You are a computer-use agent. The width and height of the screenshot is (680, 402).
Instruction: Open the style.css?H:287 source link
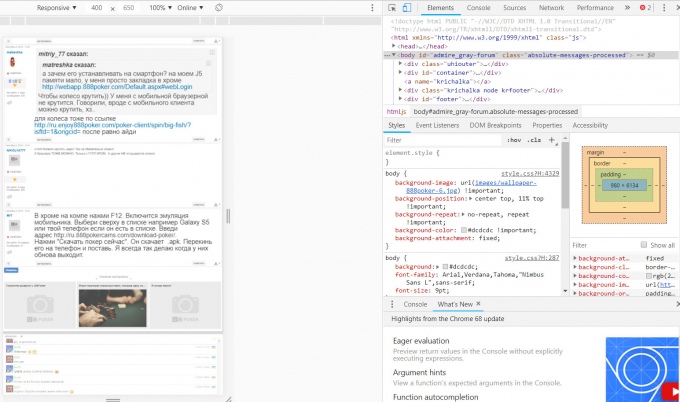[532, 258]
